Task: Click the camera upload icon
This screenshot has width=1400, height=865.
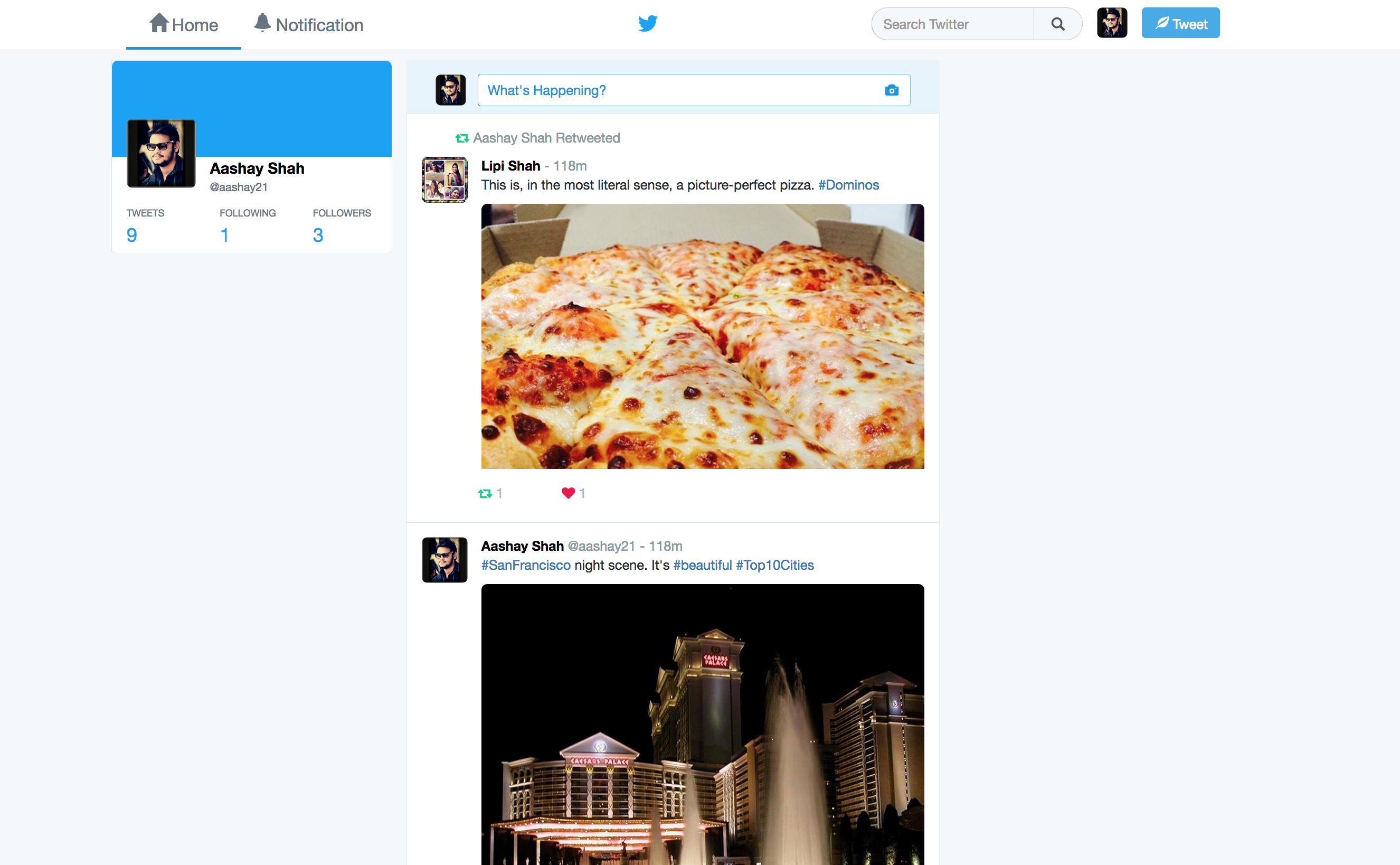Action: pos(892,90)
